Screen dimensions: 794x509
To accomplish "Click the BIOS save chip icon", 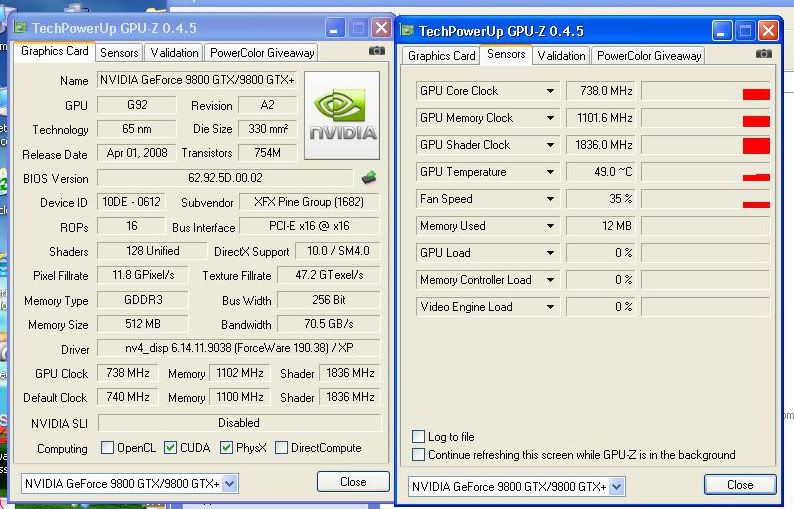I will pyautogui.click(x=369, y=177).
